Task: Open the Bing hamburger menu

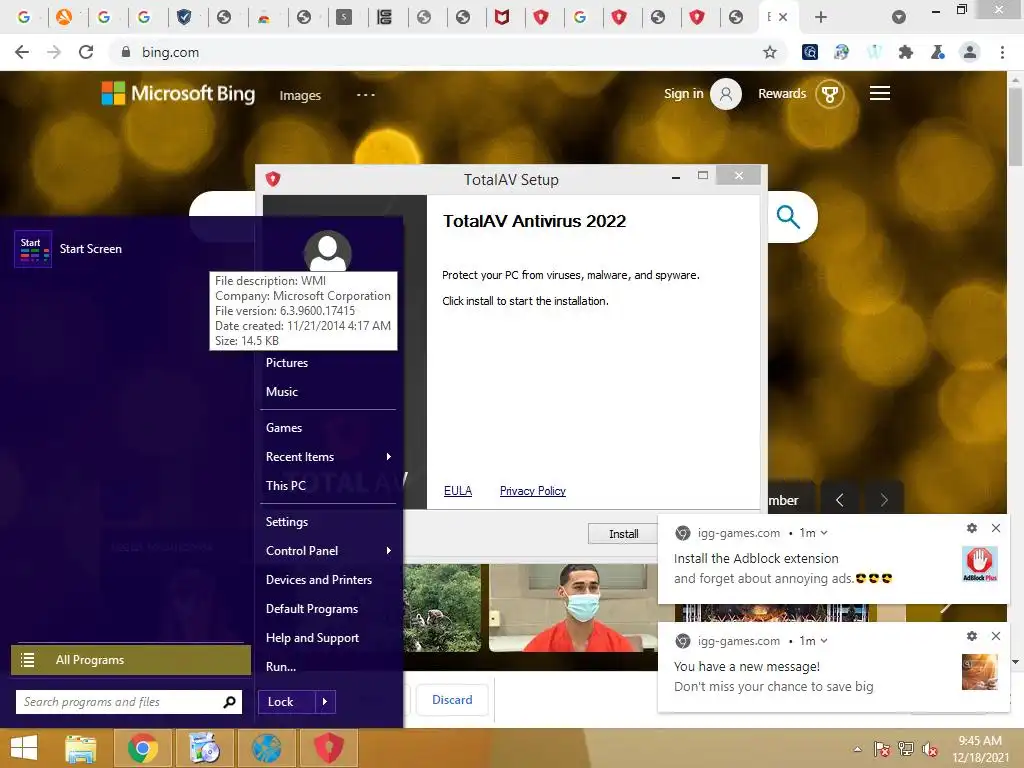Action: (880, 93)
